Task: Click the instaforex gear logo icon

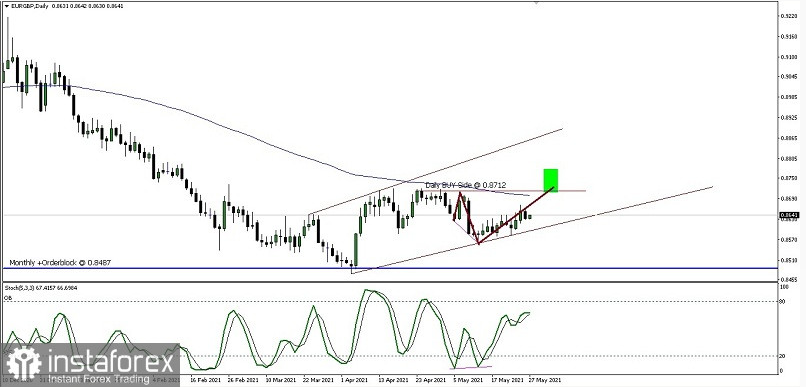Action: point(24,363)
